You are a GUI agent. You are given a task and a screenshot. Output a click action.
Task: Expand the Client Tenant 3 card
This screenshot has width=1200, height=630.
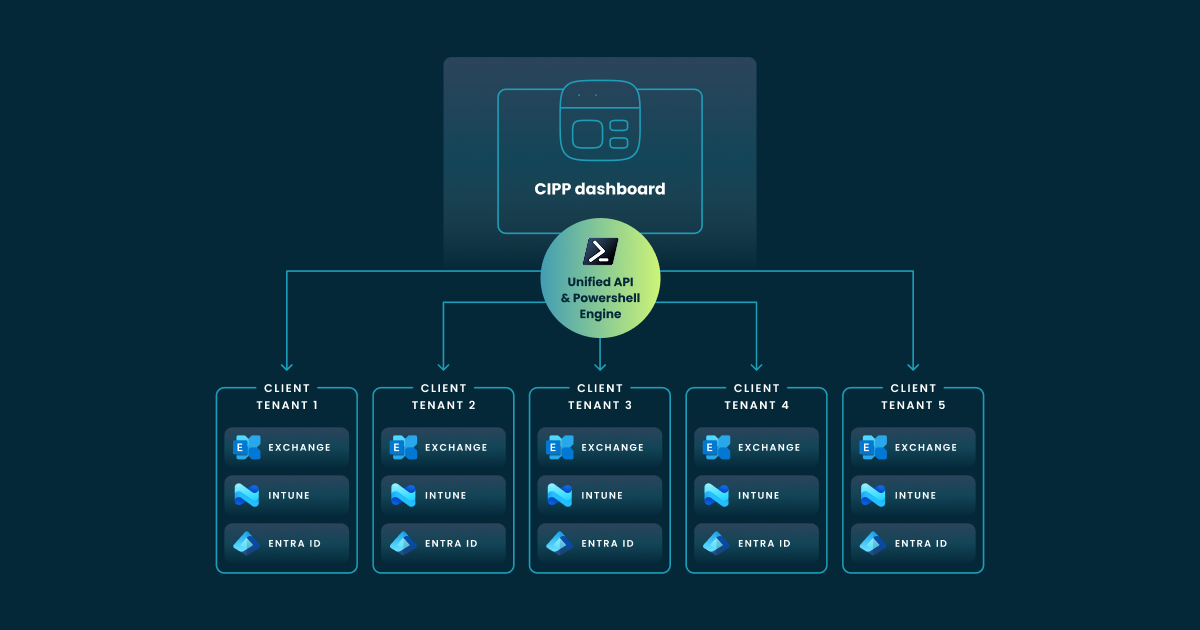point(599,479)
